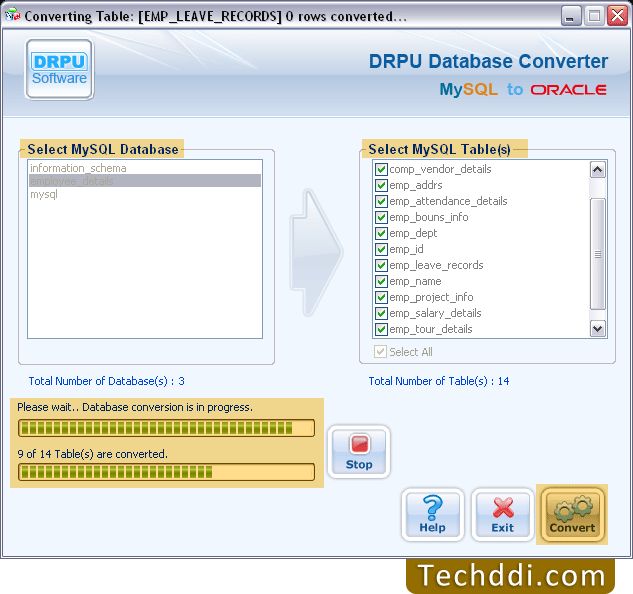Viewport: 633px width, 594px height.
Task: Toggle the emp_attendance_details checkbox
Action: 381,201
